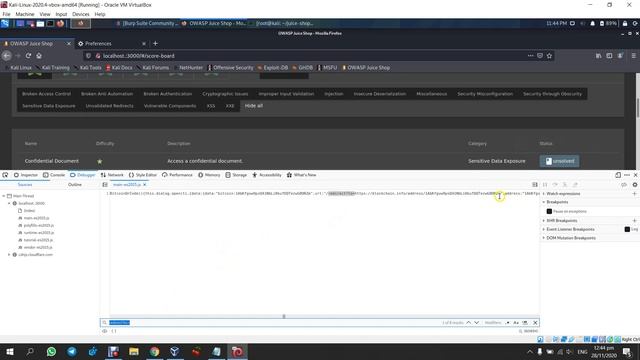The width and height of the screenshot is (640, 360).
Task: Pretty print source with braces icon
Action: [114, 331]
